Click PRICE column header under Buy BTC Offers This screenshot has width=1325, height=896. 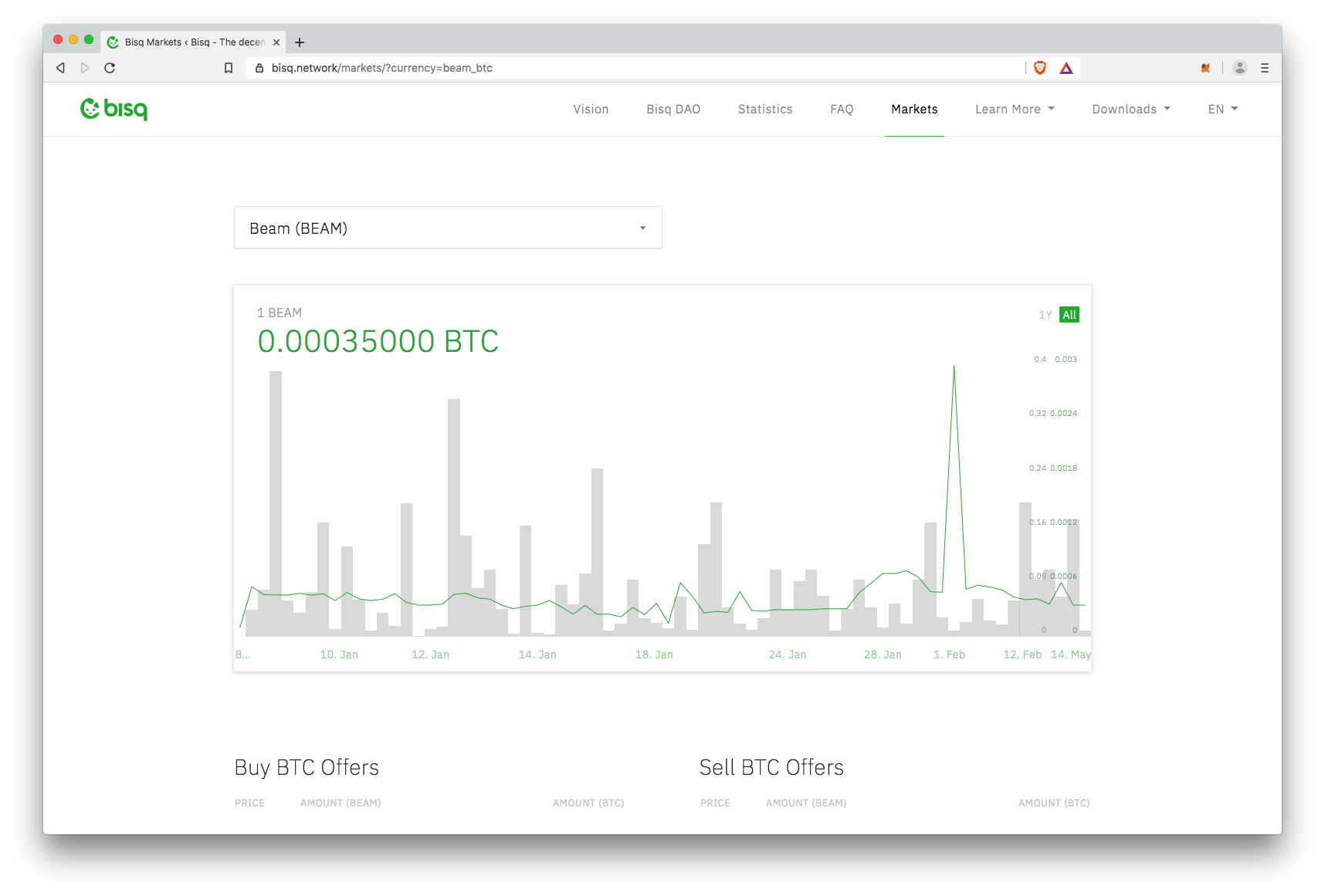point(249,803)
